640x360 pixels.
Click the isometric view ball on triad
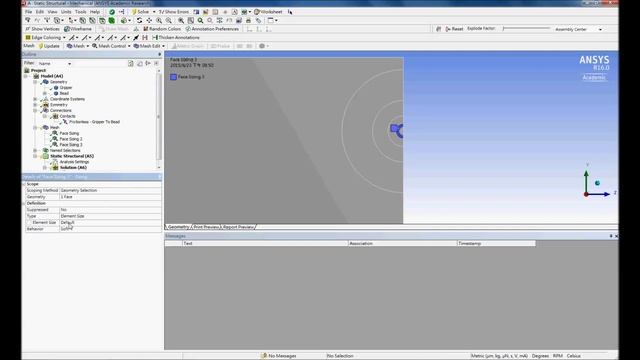(x=598, y=183)
